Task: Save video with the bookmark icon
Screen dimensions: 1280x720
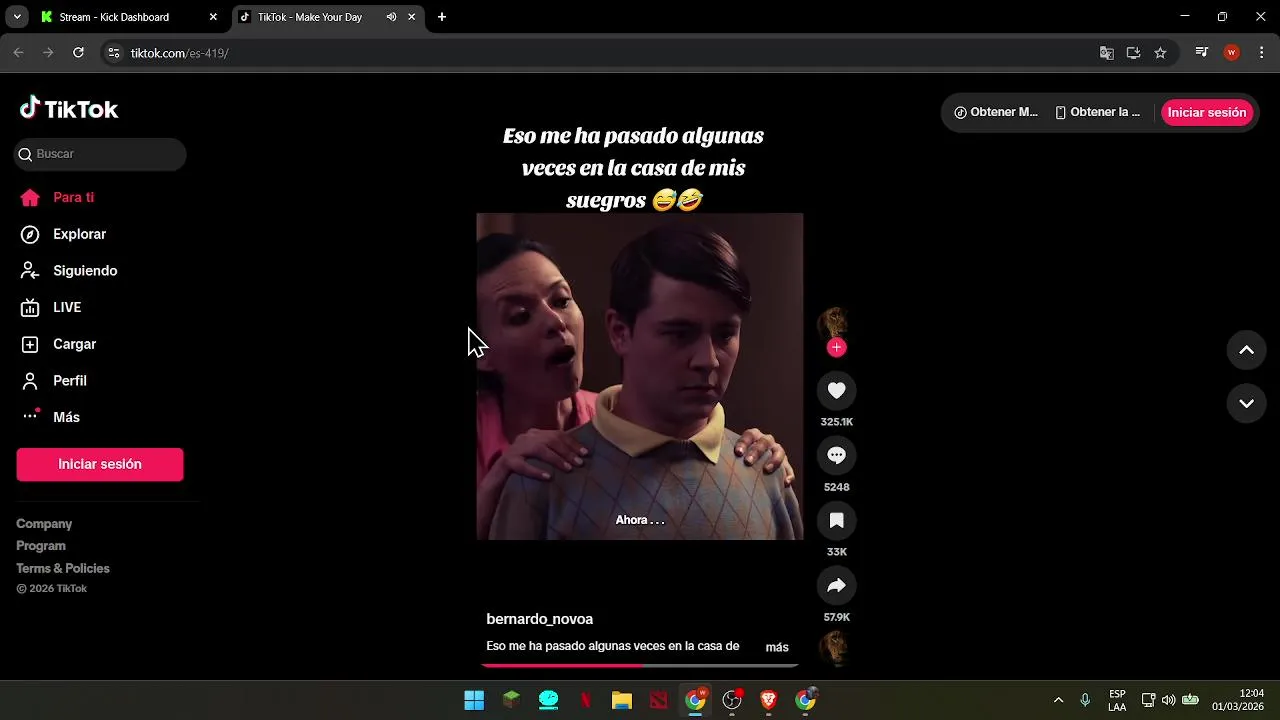Action: 837,520
